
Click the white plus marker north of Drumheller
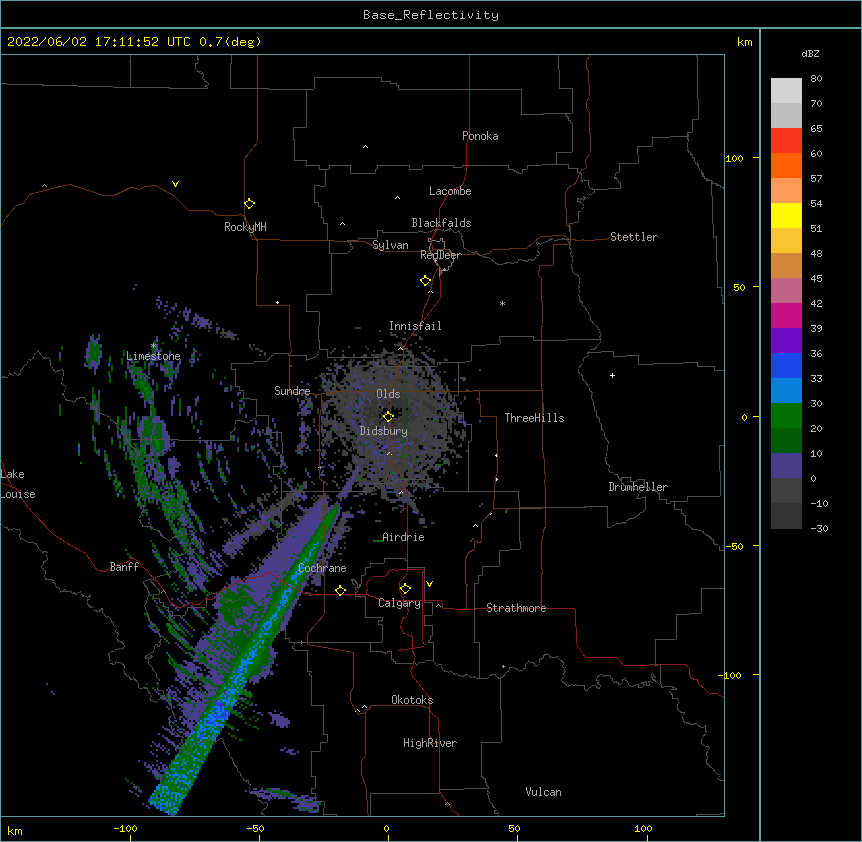click(x=612, y=375)
